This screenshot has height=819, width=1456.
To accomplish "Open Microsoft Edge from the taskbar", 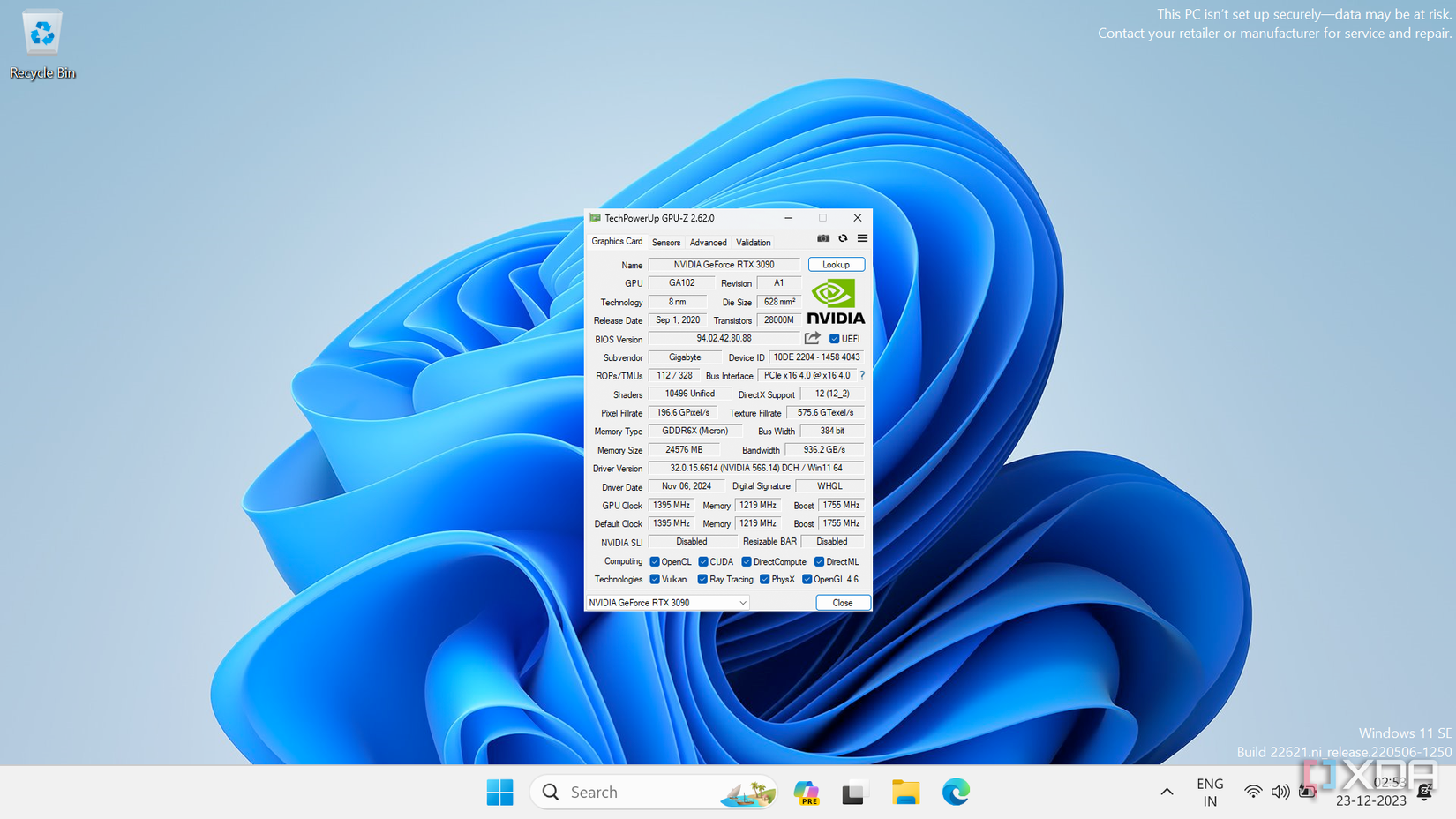I will [955, 792].
